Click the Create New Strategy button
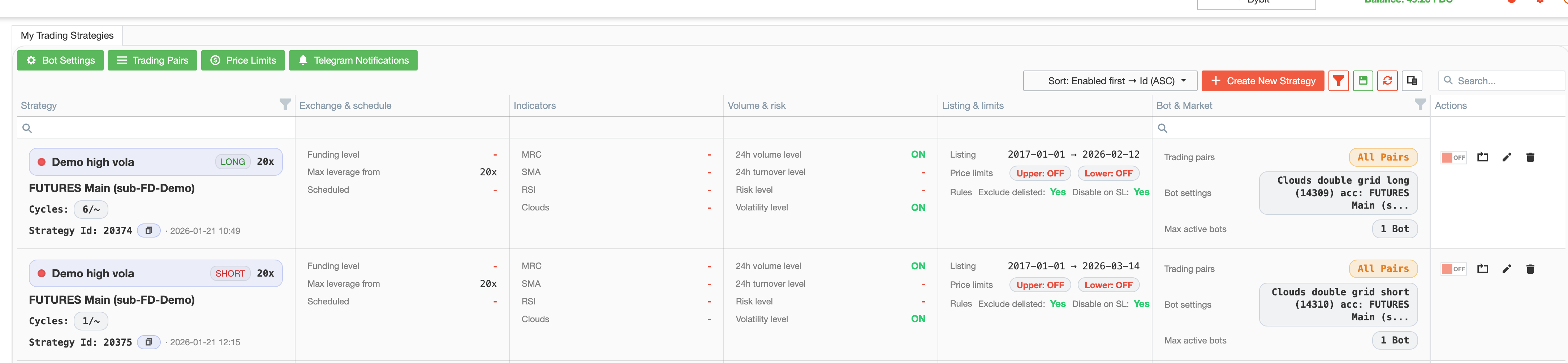This screenshot has width=1568, height=363. pos(1262,80)
